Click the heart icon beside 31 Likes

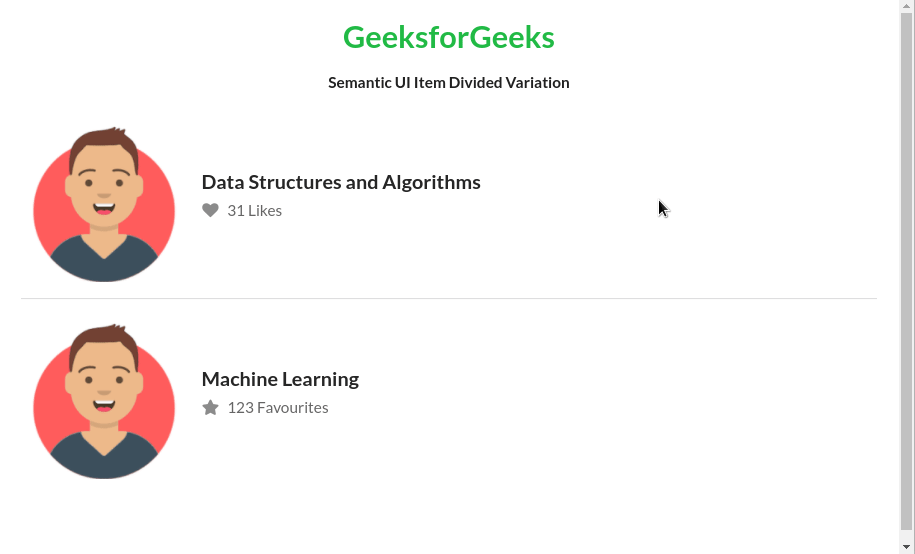pyautogui.click(x=210, y=210)
